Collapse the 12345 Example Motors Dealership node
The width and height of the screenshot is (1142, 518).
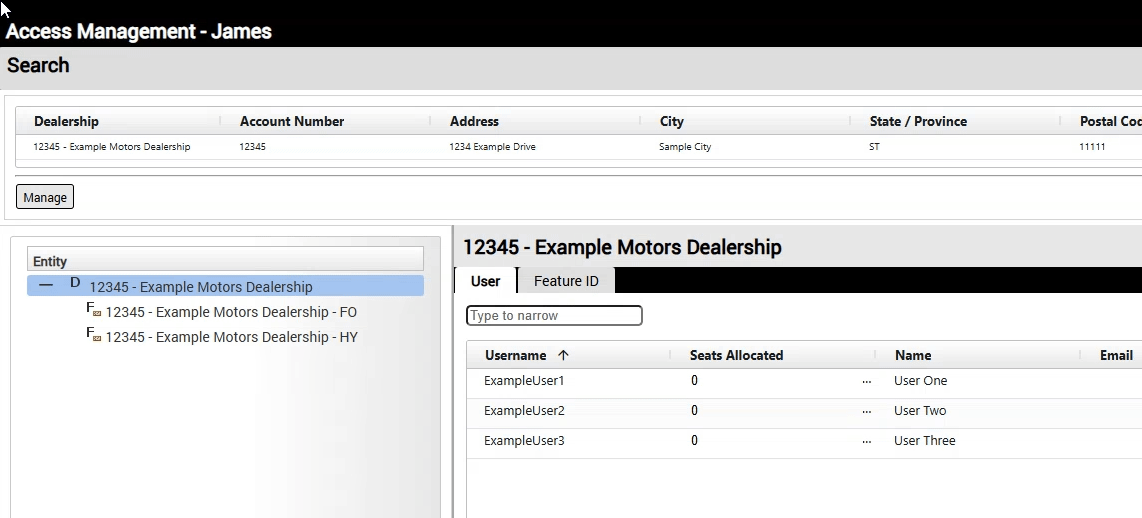[x=46, y=285]
